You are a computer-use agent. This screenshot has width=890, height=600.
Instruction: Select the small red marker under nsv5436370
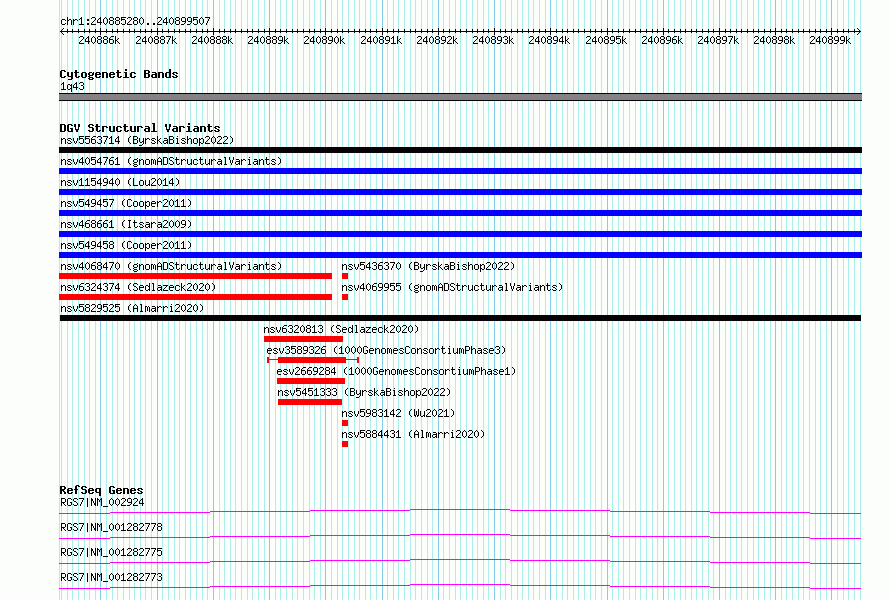point(345,276)
